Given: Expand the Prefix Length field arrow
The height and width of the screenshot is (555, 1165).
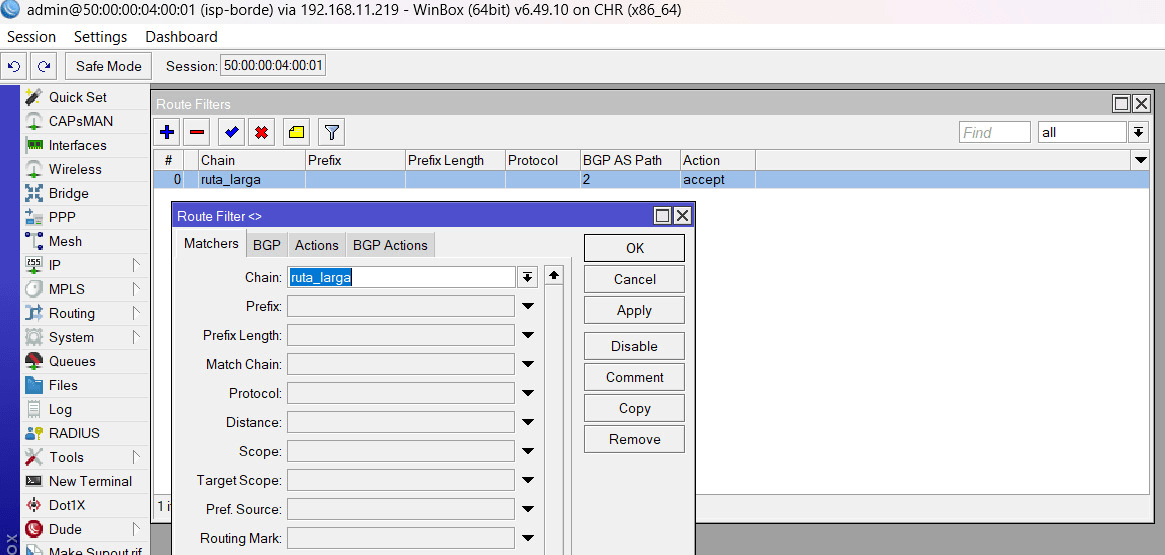Looking at the screenshot, I should pos(528,335).
